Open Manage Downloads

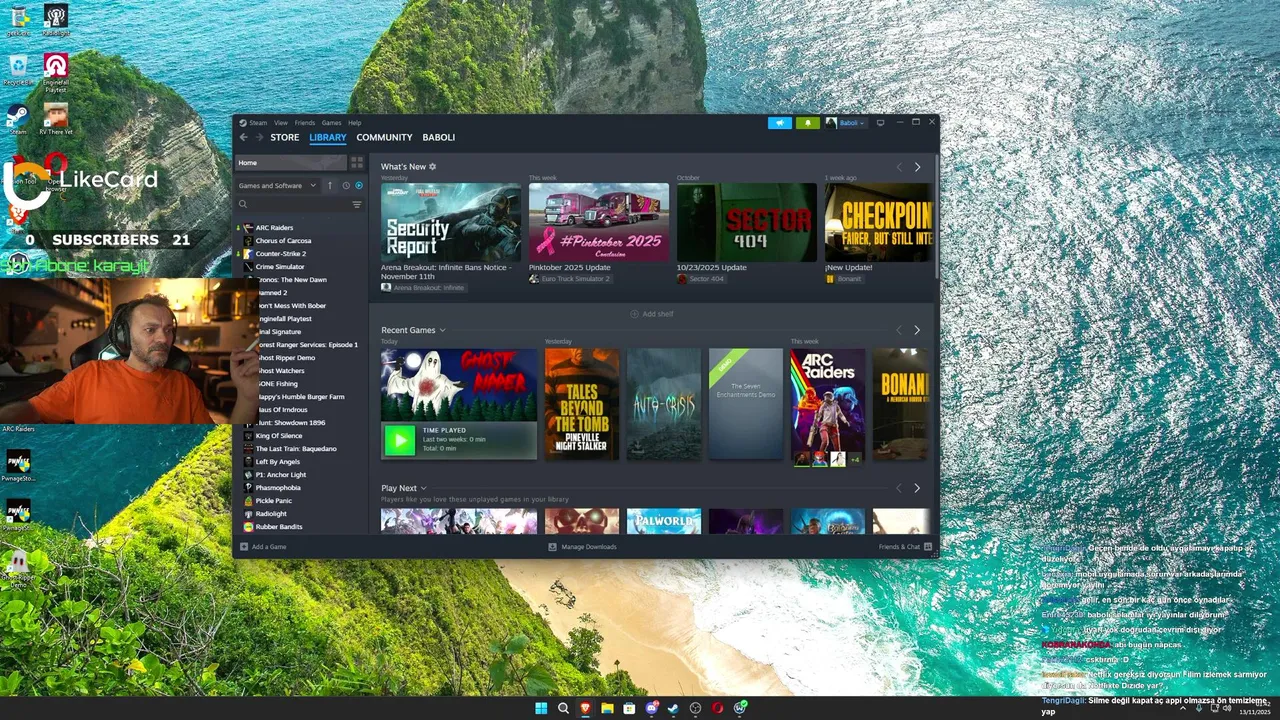[x=582, y=547]
